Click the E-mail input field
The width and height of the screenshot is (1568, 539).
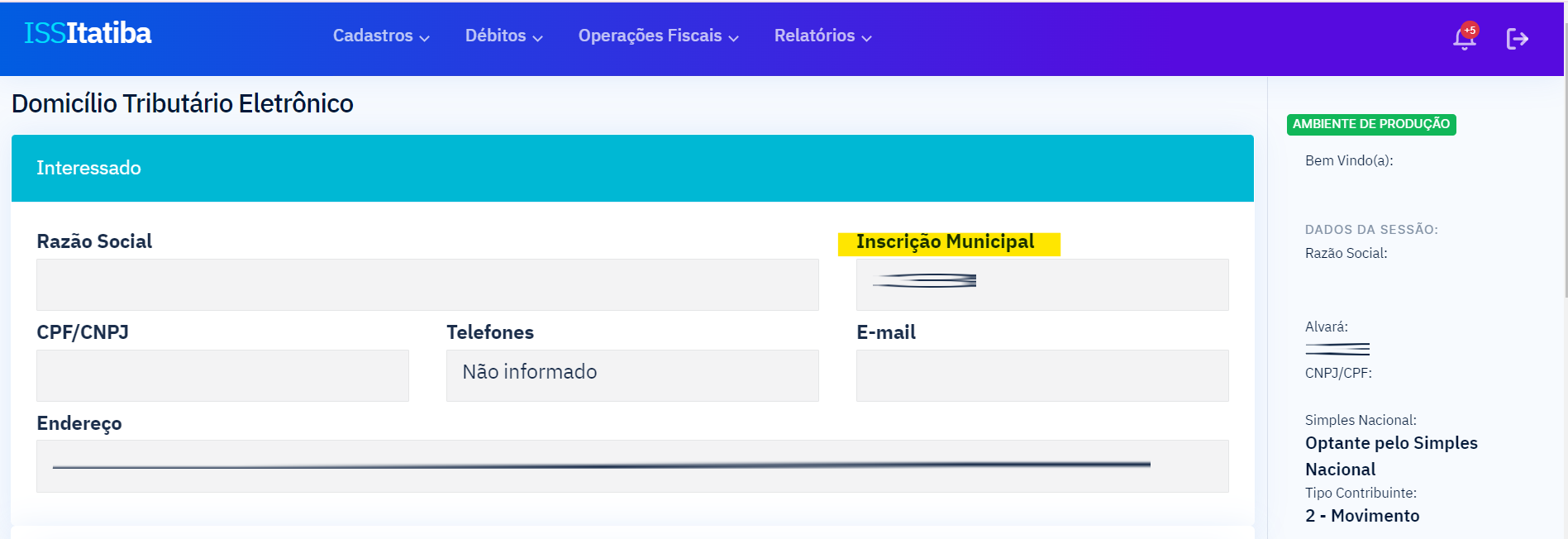point(1042,376)
